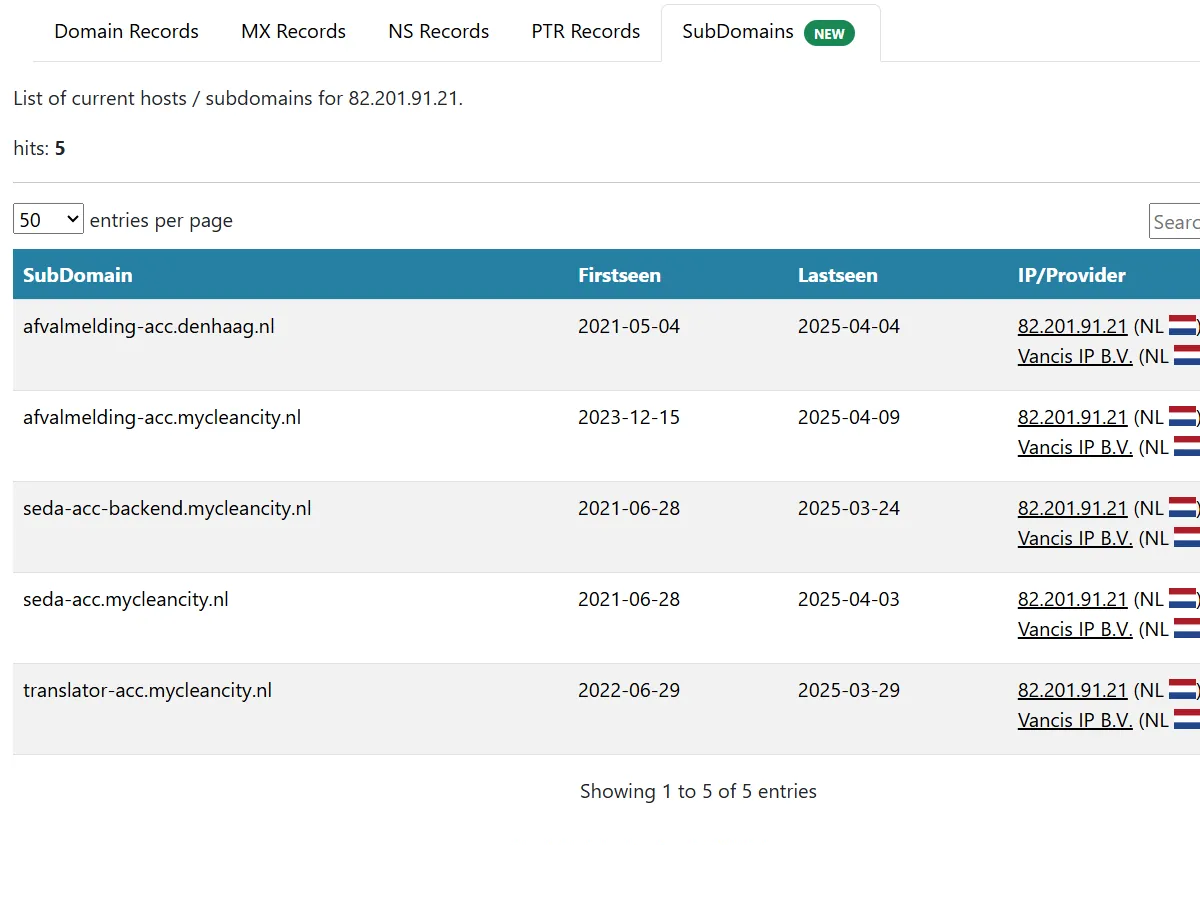This screenshot has width=1200, height=900.
Task: Select afvalmelding-acc.denhaag.nl subdomain text
Action: 149,326
